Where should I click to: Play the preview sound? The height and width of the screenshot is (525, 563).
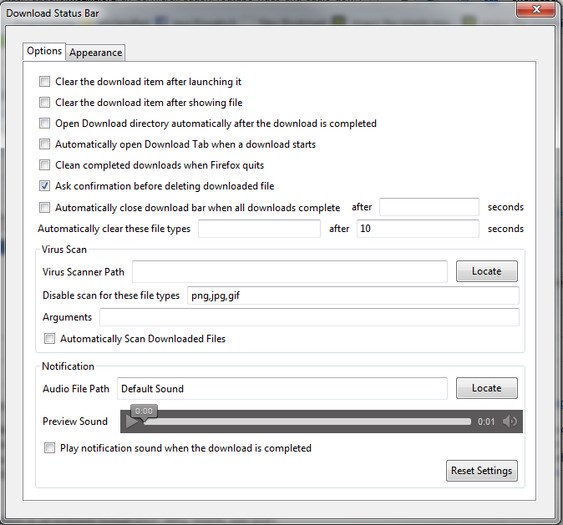[x=131, y=422]
